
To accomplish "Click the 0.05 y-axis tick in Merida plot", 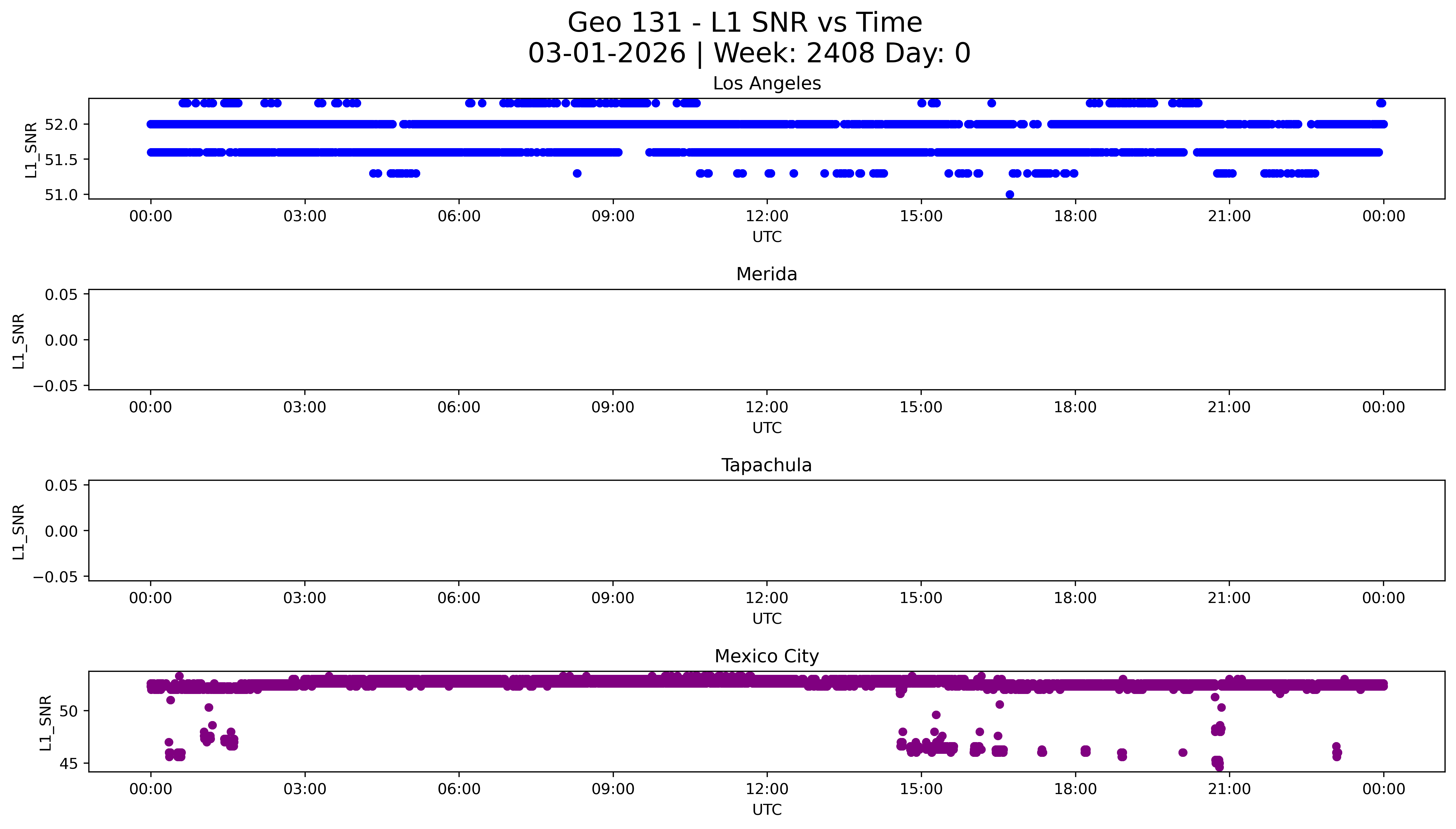I will pos(62,294).
